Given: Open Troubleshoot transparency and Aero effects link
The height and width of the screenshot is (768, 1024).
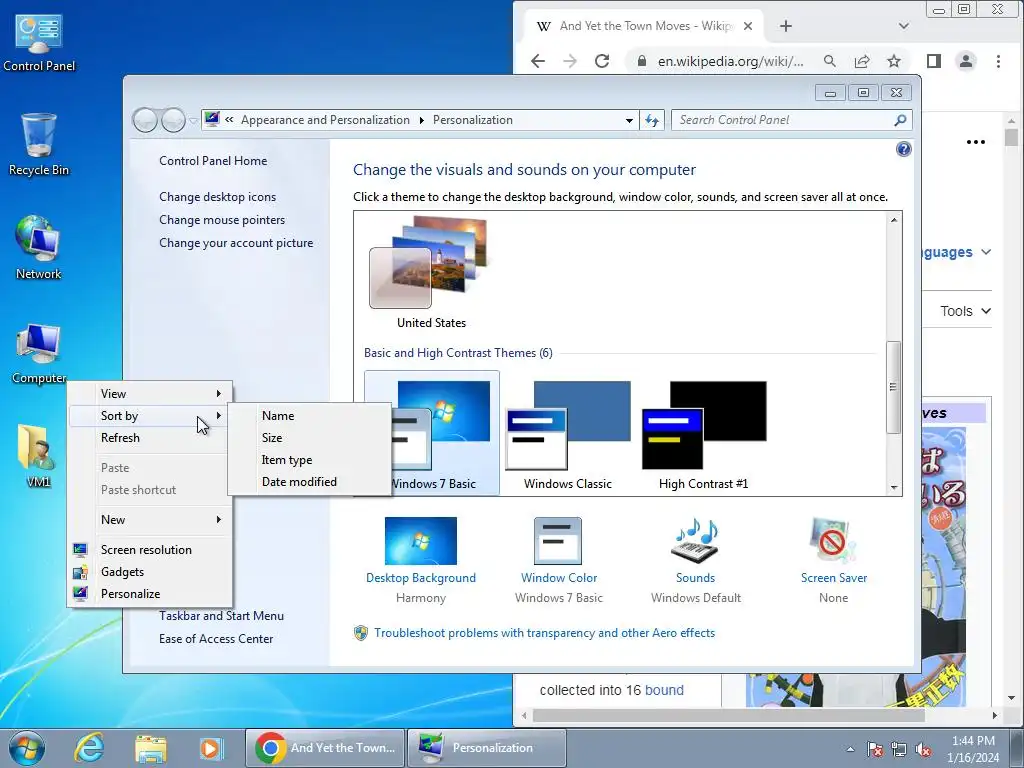Looking at the screenshot, I should tap(544, 633).
